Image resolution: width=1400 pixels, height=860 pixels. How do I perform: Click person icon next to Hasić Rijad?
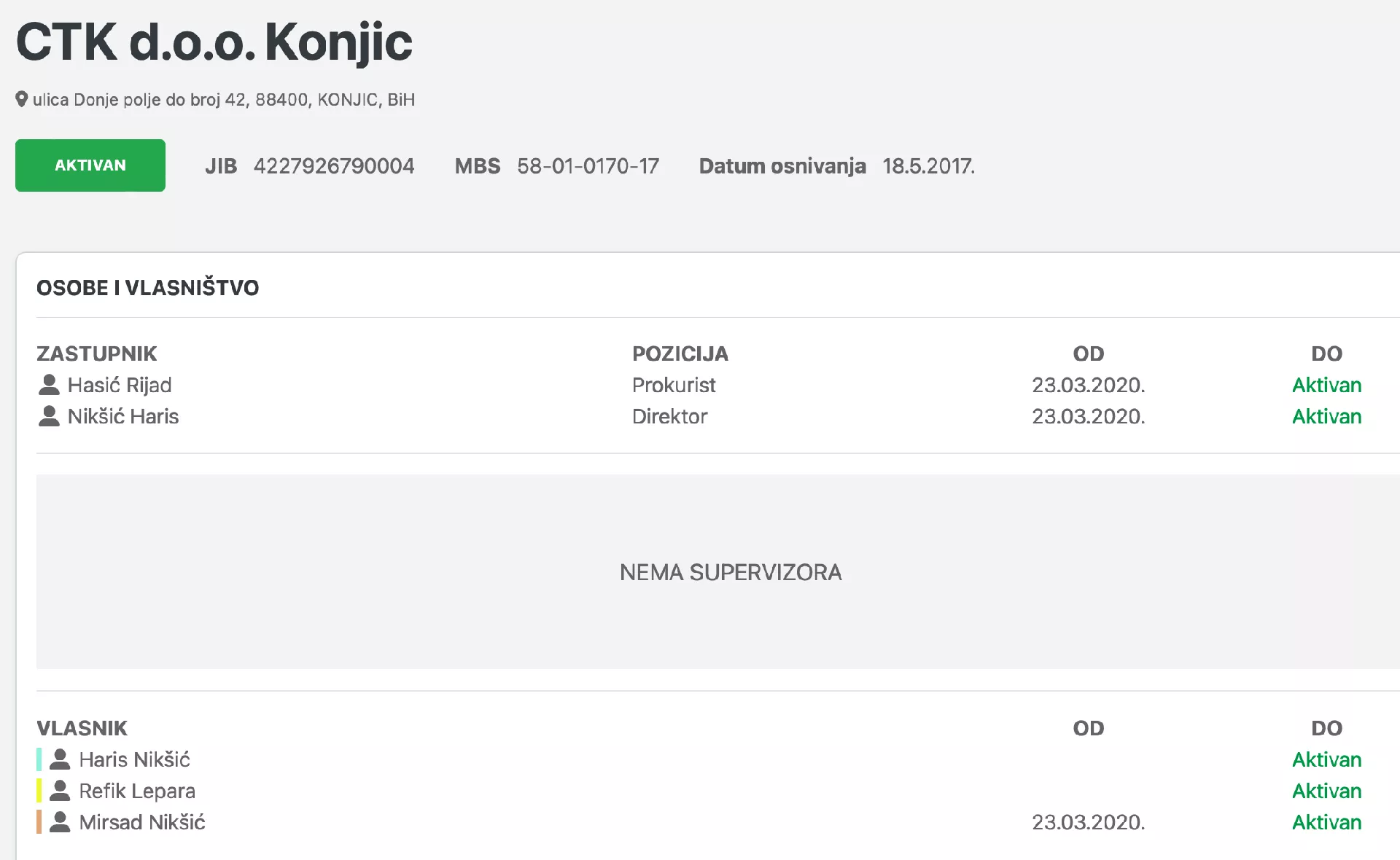(49, 384)
